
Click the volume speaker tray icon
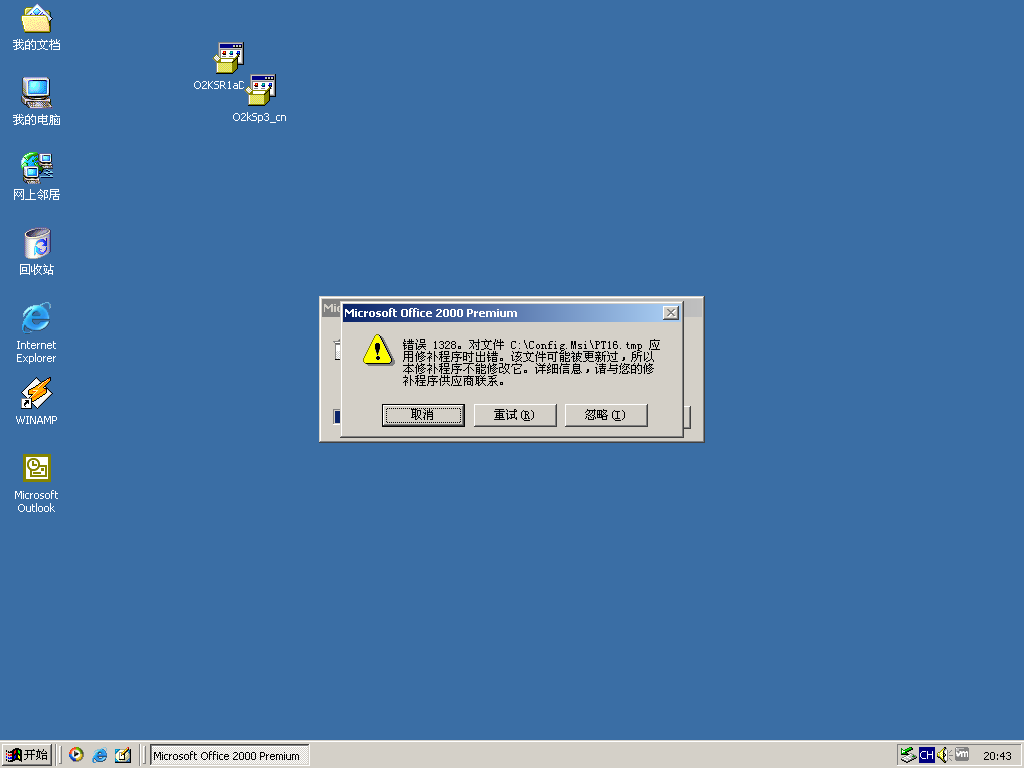pyautogui.click(x=943, y=755)
